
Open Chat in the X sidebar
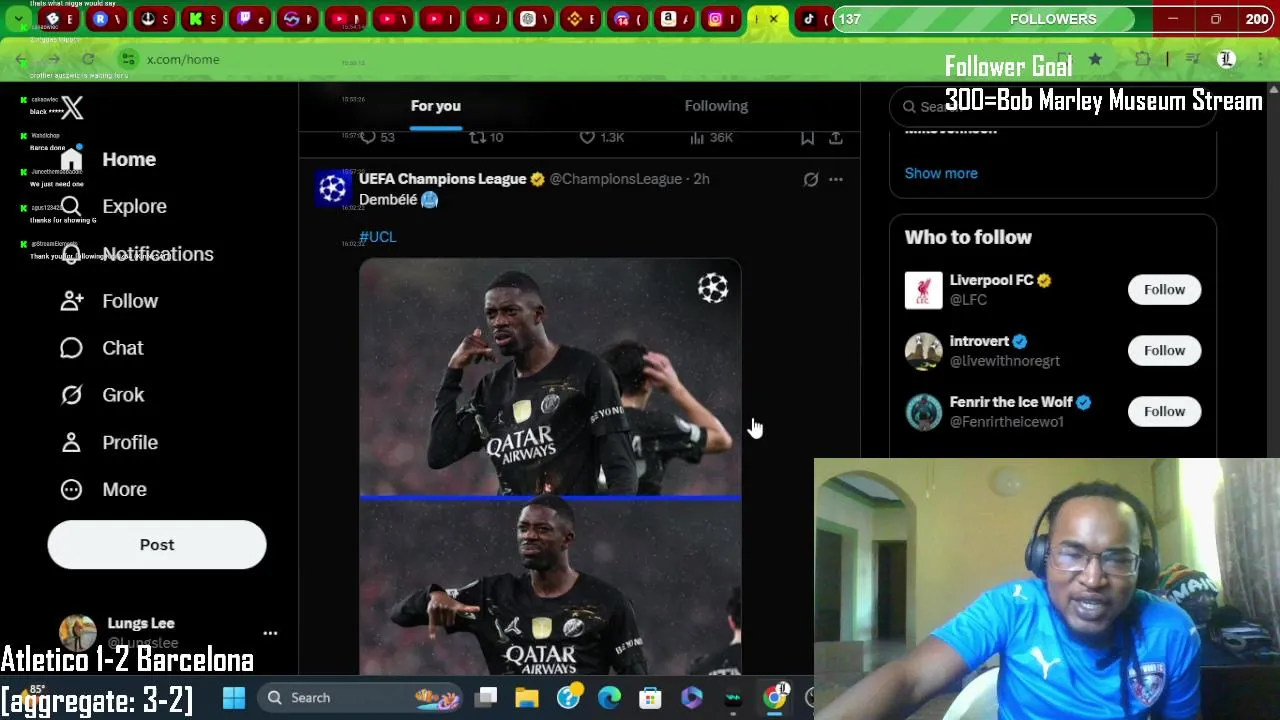point(102,348)
